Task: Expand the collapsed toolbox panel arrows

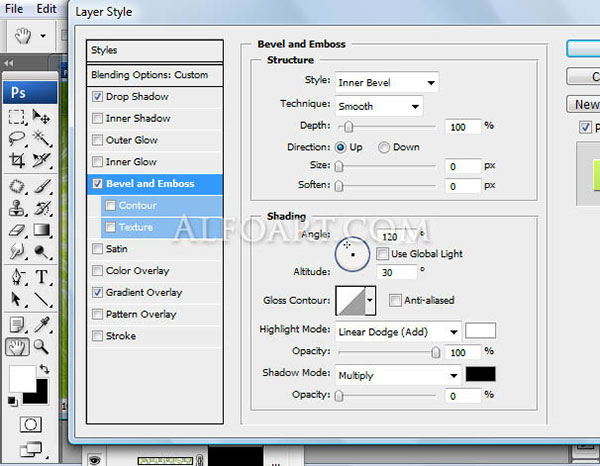Action: pyautogui.click(x=9, y=63)
